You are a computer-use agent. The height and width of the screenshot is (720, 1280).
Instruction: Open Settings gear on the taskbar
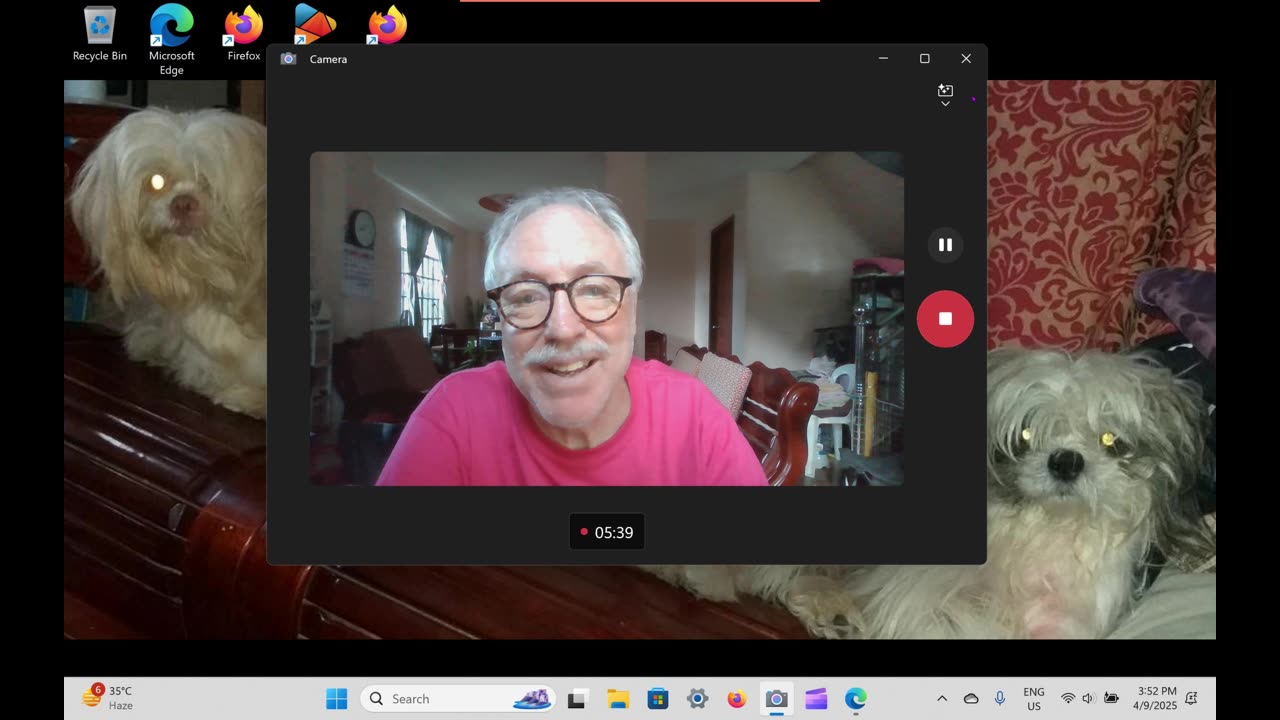tap(697, 699)
